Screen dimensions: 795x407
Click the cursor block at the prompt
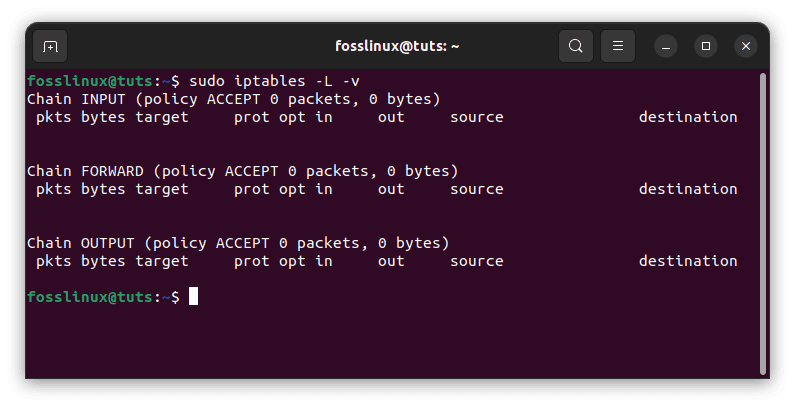click(x=194, y=297)
